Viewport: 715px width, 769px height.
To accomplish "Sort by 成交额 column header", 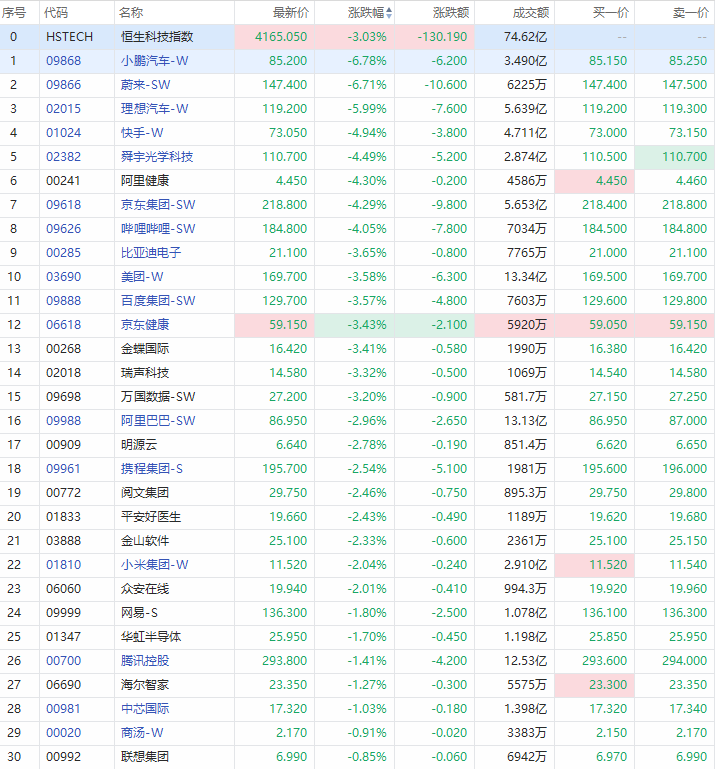I will click(x=531, y=13).
